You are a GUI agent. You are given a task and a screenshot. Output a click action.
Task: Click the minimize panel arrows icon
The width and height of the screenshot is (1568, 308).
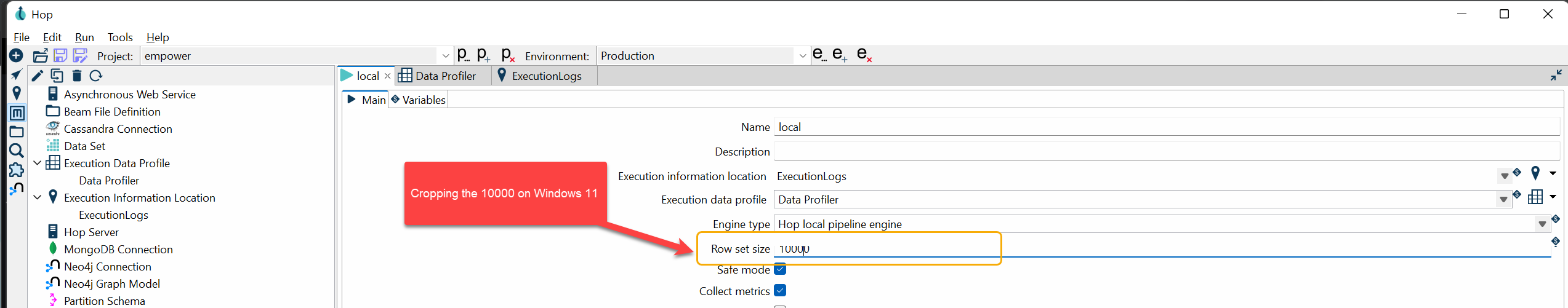click(x=1556, y=75)
